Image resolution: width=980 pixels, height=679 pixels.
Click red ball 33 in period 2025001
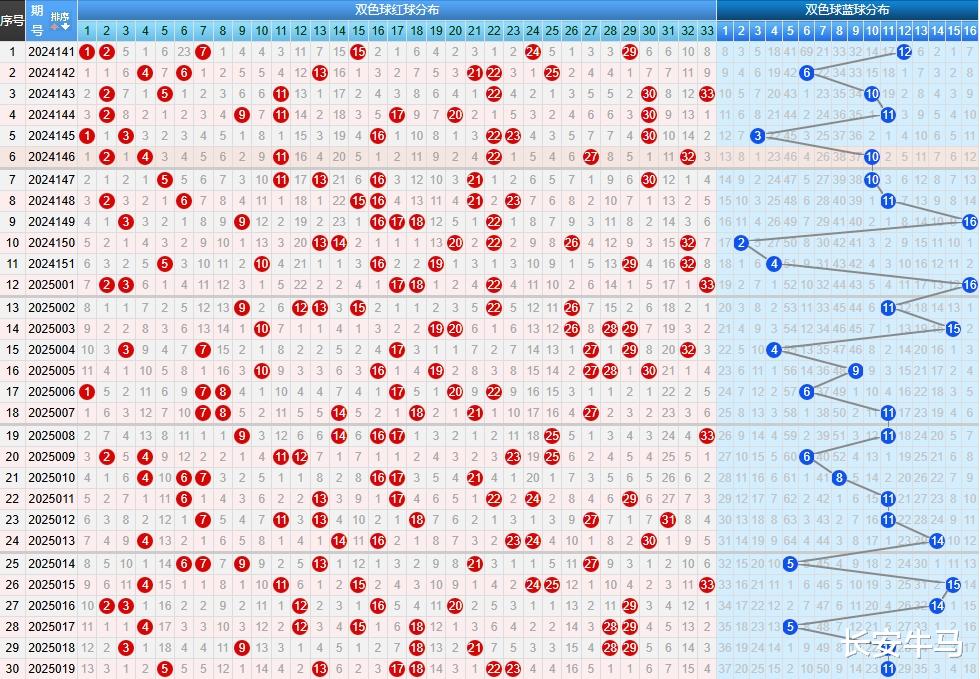tap(707, 285)
